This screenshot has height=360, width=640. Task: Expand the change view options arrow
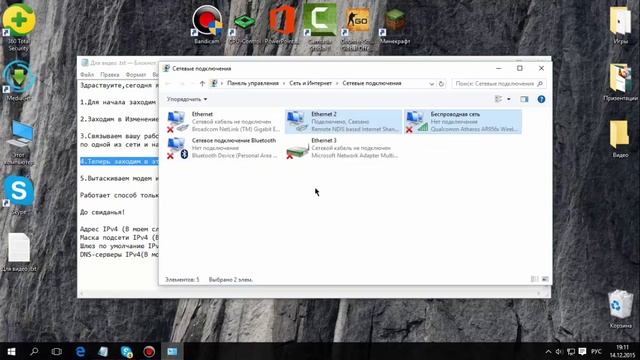(509, 99)
